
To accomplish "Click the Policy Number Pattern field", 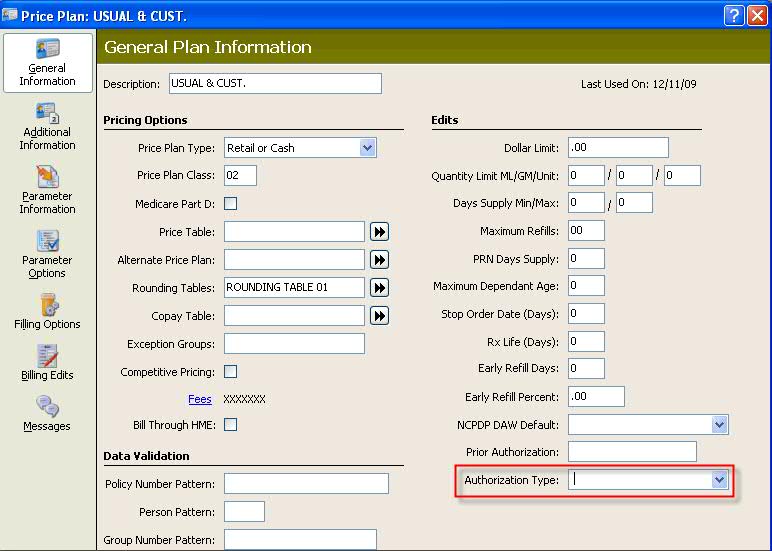I will tap(306, 484).
